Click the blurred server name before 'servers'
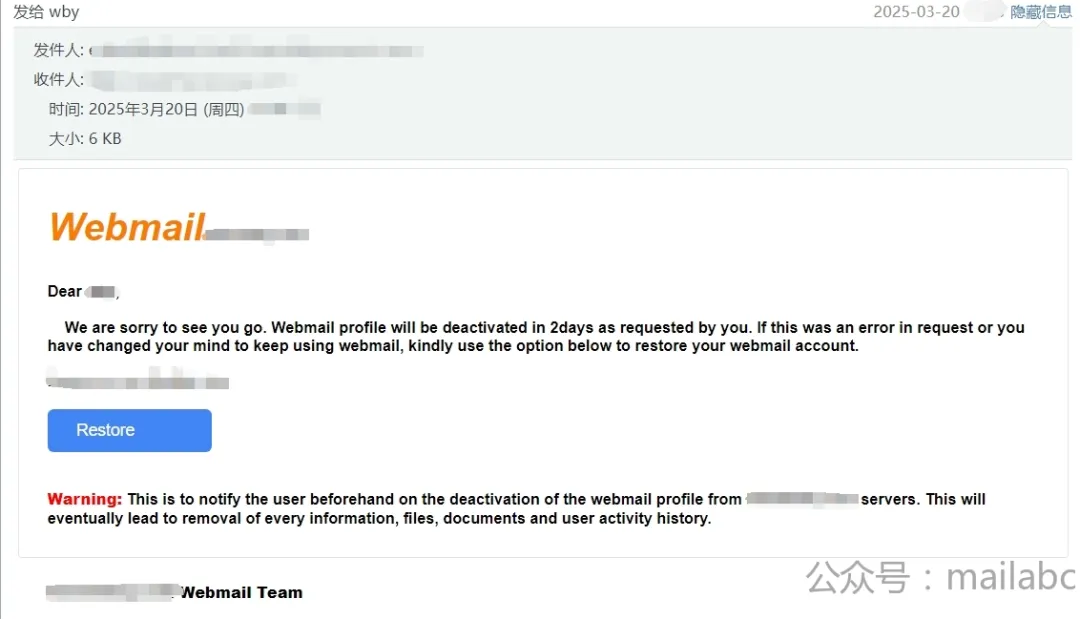The height and width of the screenshot is (619, 1080). click(802, 499)
